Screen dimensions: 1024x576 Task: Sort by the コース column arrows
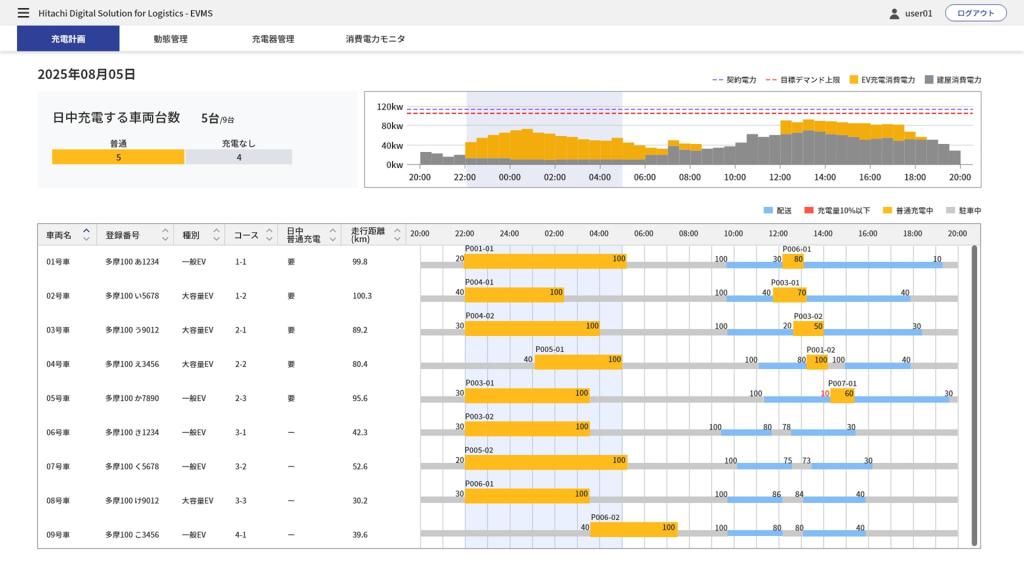pos(268,235)
